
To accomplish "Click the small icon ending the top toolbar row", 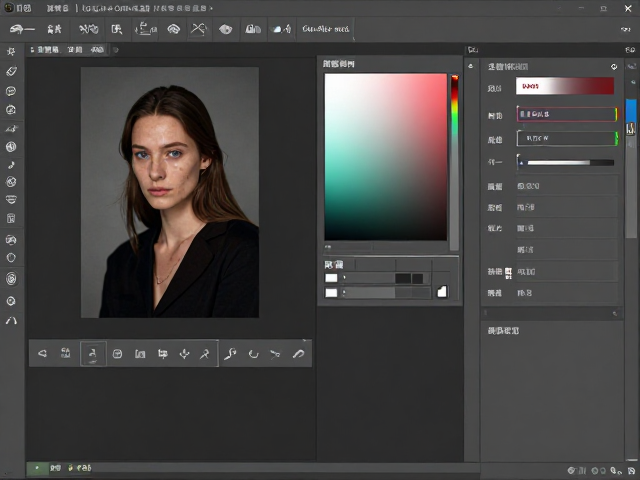I will [625, 29].
